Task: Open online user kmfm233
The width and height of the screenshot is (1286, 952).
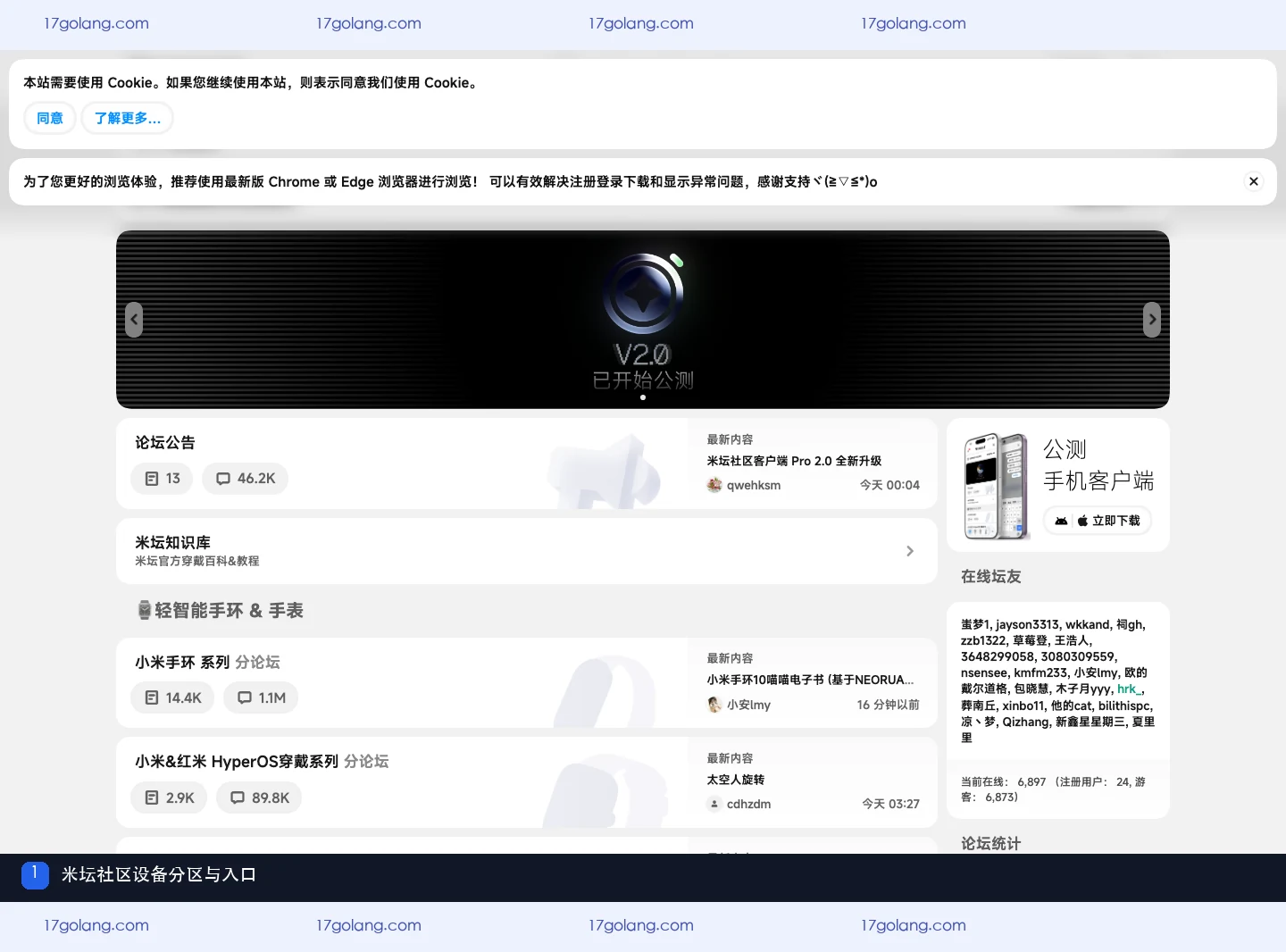Action: click(x=1040, y=672)
